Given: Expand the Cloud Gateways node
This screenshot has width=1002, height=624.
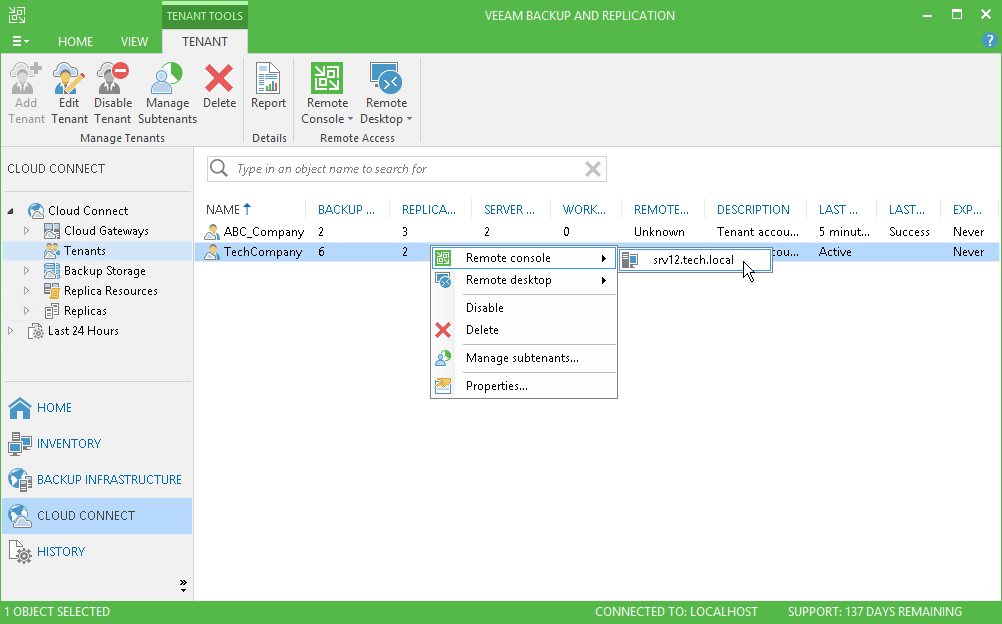Looking at the screenshot, I should pyautogui.click(x=26, y=230).
